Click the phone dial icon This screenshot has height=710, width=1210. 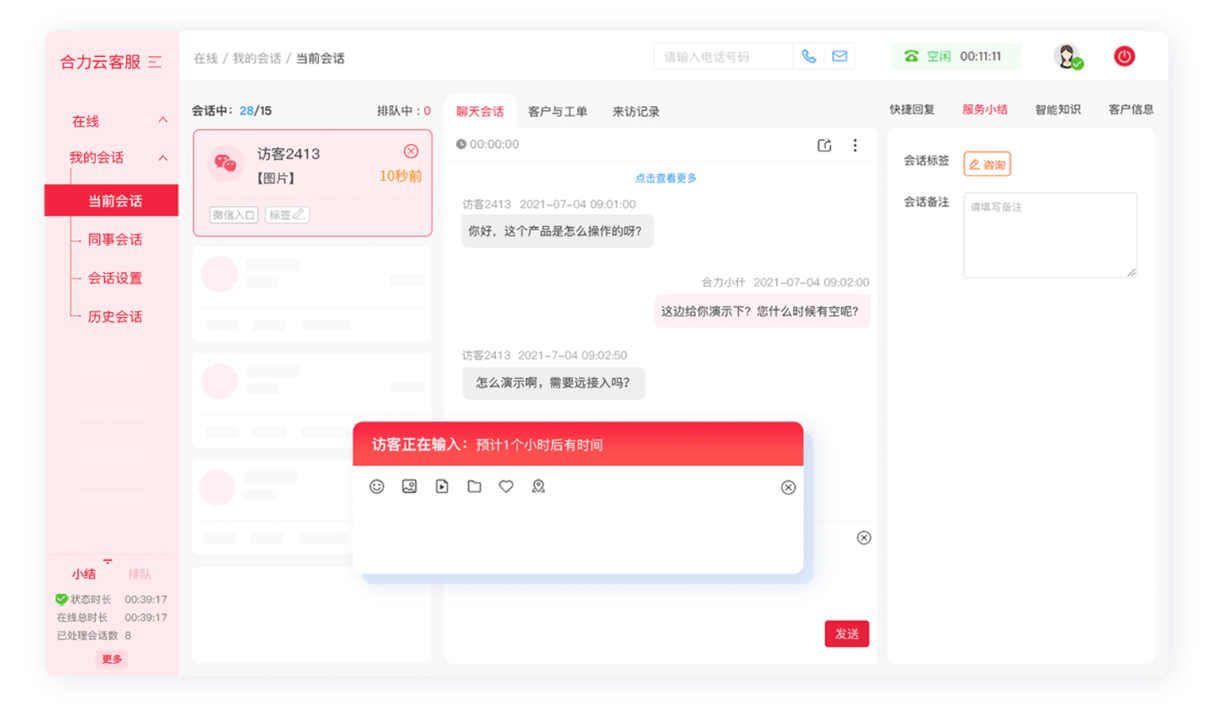point(809,57)
